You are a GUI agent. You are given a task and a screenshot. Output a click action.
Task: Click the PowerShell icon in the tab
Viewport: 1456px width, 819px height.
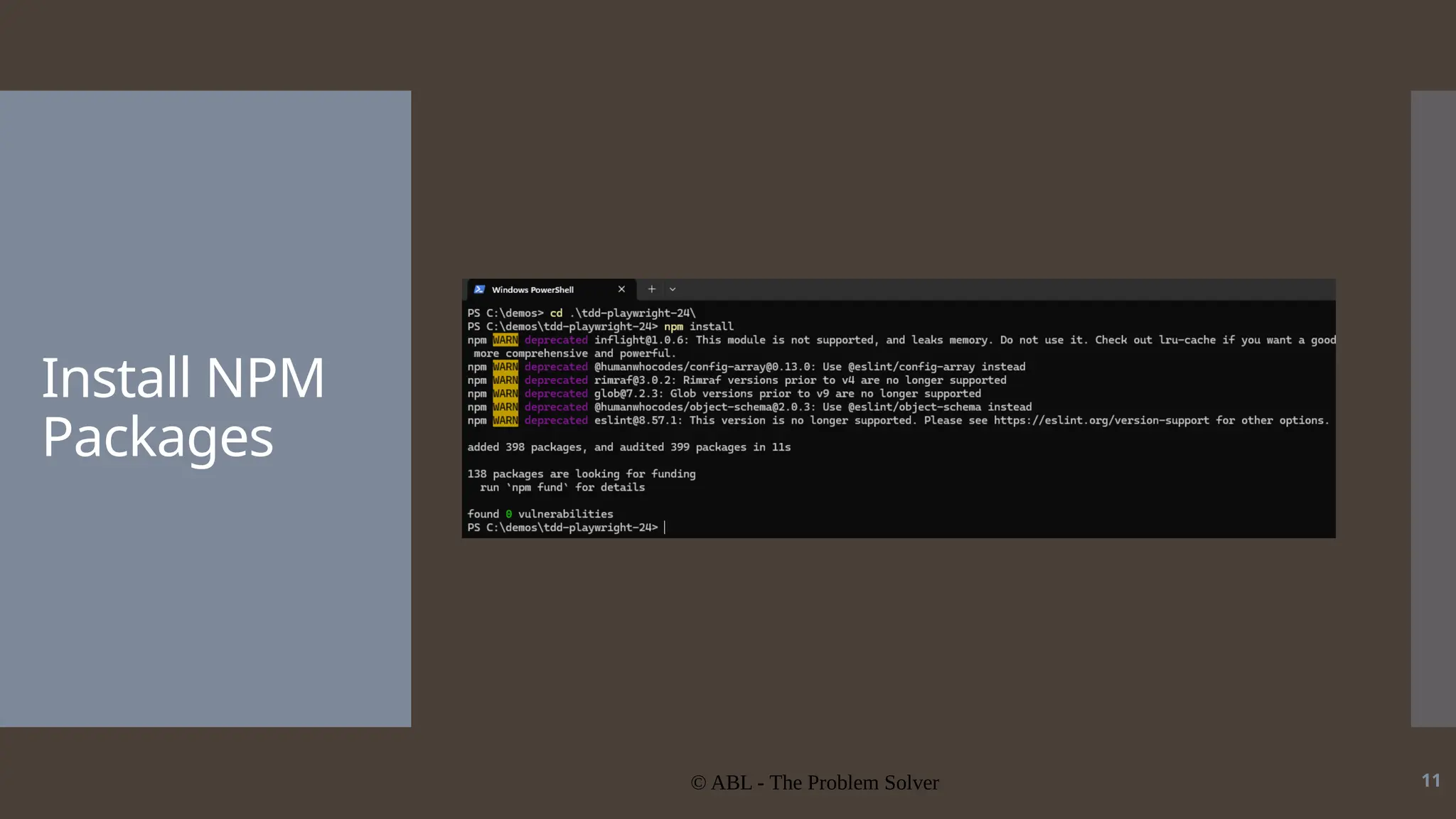[x=479, y=289]
